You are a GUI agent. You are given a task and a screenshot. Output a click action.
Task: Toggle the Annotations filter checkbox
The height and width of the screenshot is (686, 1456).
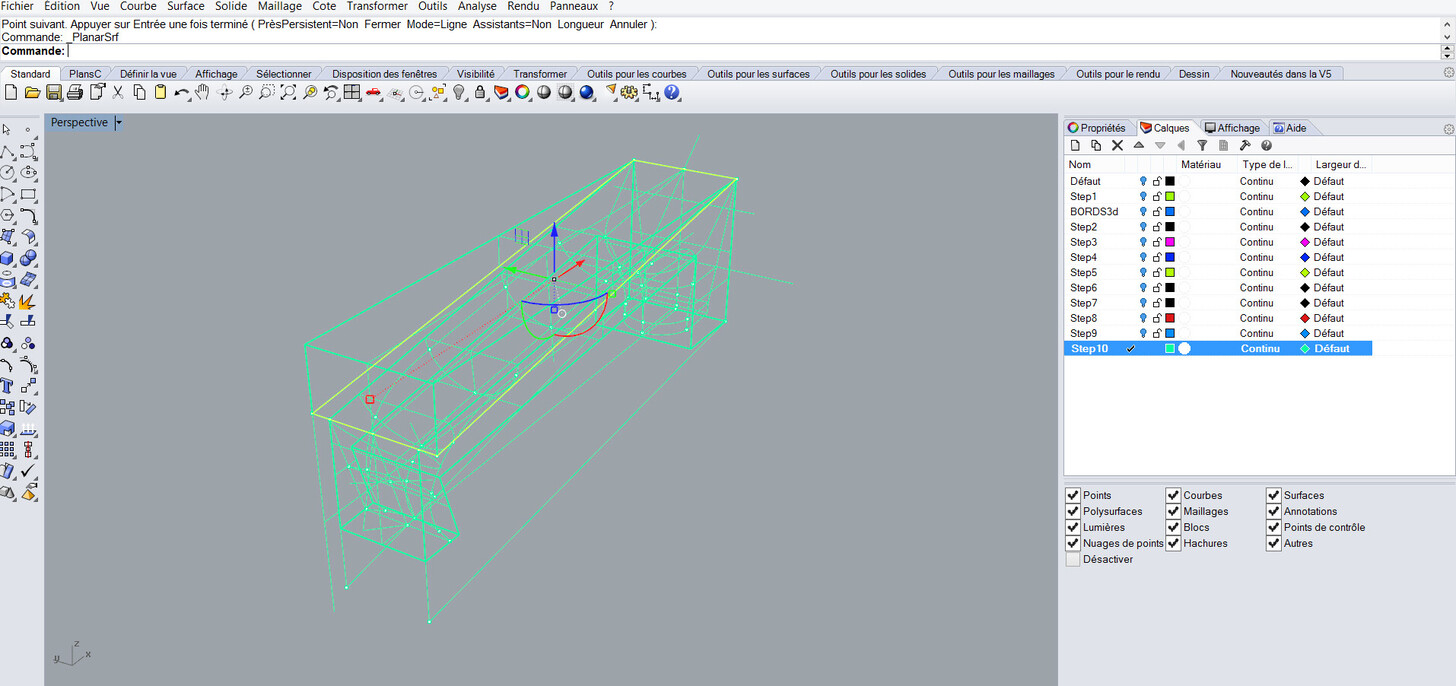point(1273,511)
